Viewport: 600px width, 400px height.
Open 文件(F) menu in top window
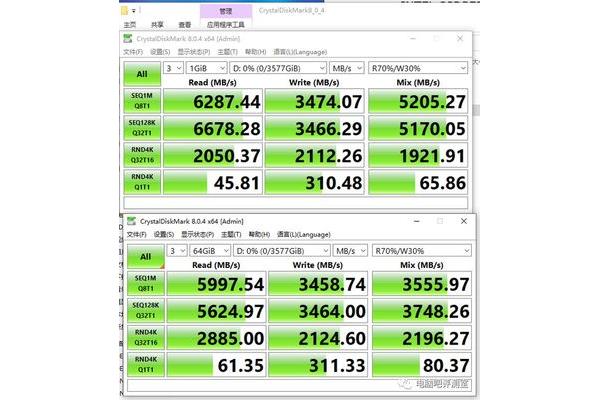[133, 52]
